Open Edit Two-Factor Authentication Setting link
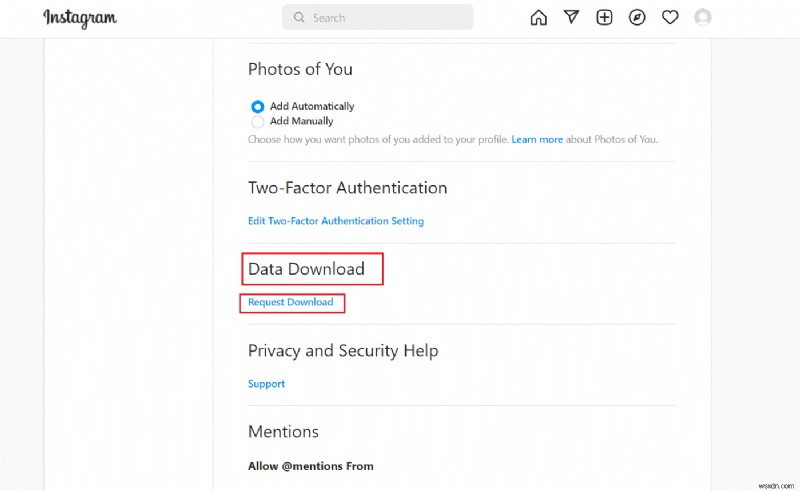Image resolution: width=800 pixels, height=491 pixels. (336, 221)
